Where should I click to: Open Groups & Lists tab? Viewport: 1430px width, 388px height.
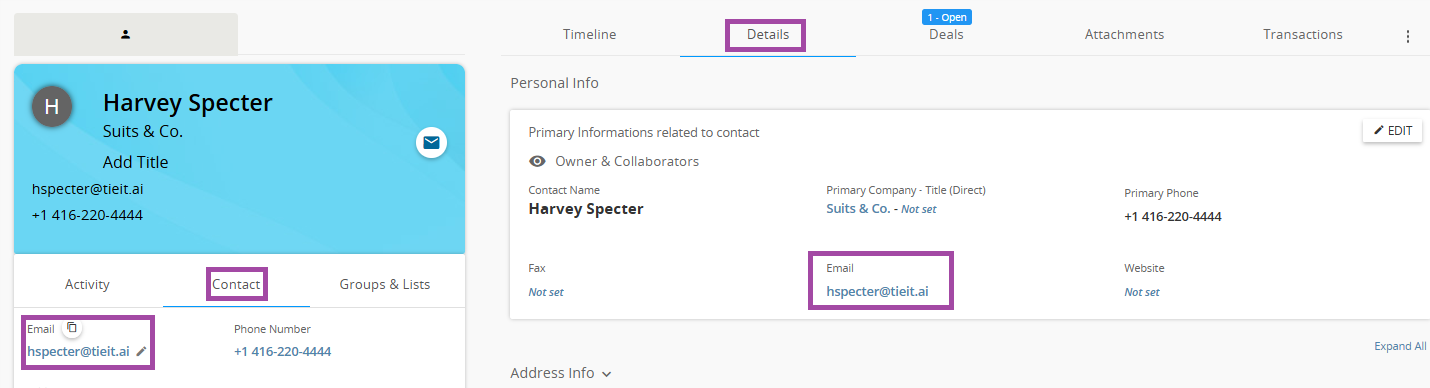click(x=385, y=284)
